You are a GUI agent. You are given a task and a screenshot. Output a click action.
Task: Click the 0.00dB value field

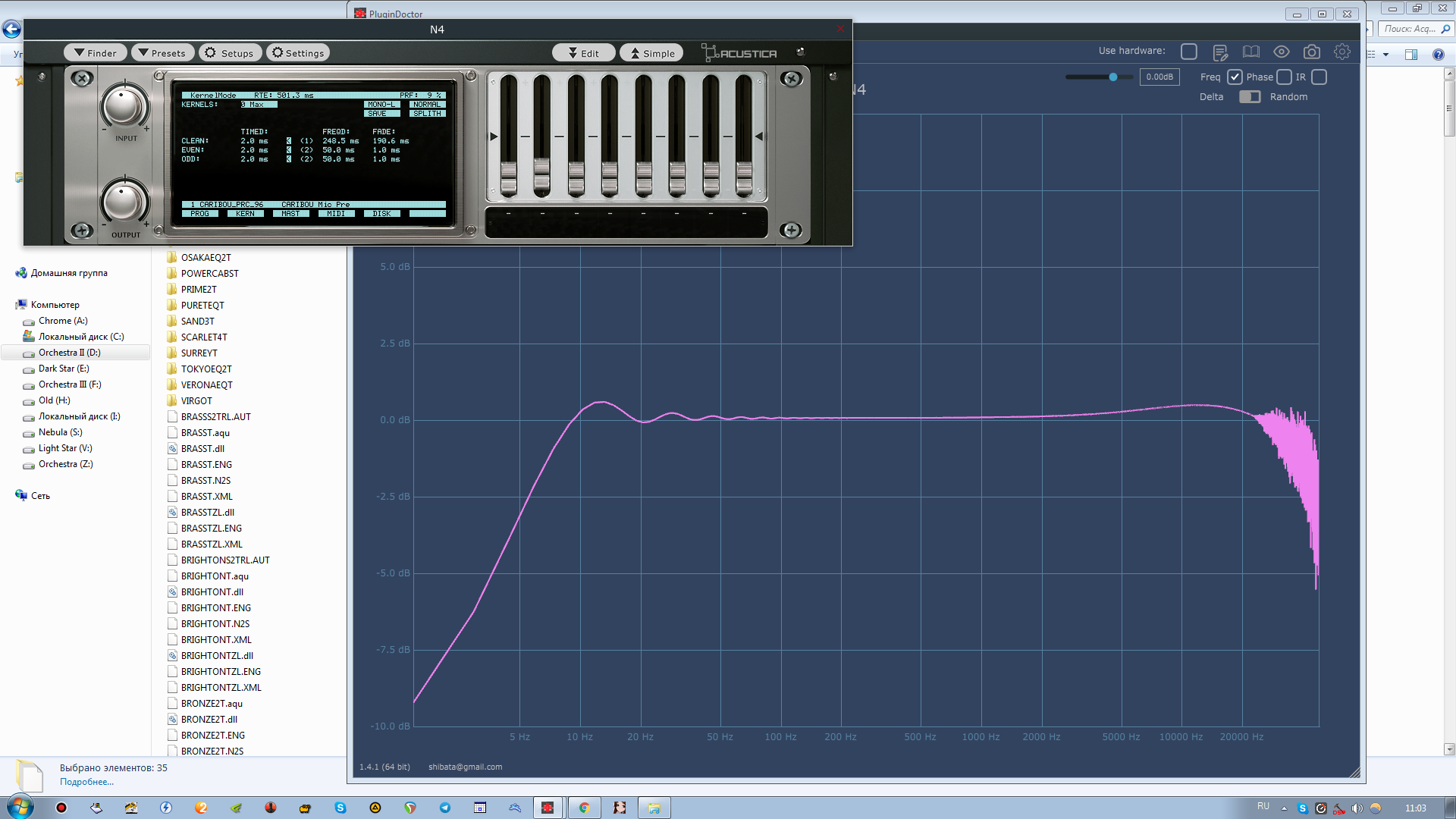tap(1159, 77)
